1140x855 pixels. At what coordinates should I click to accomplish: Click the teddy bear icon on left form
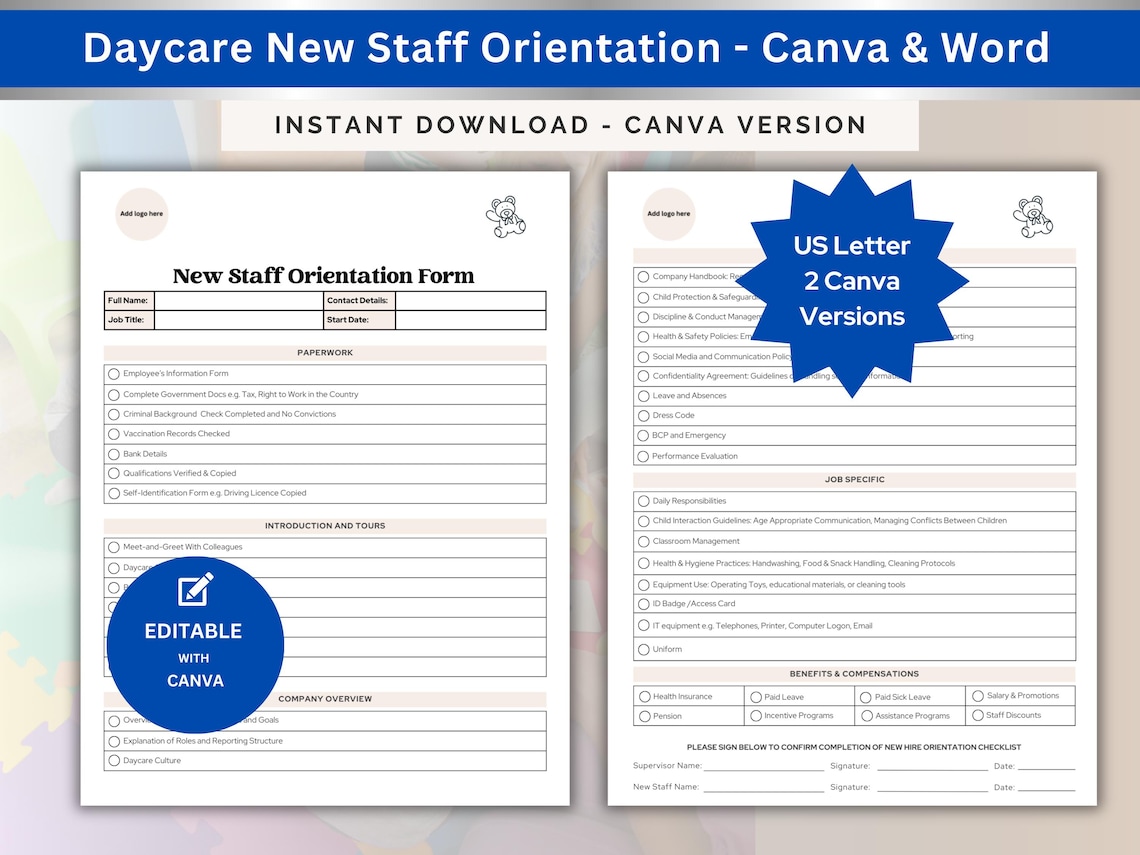505,217
